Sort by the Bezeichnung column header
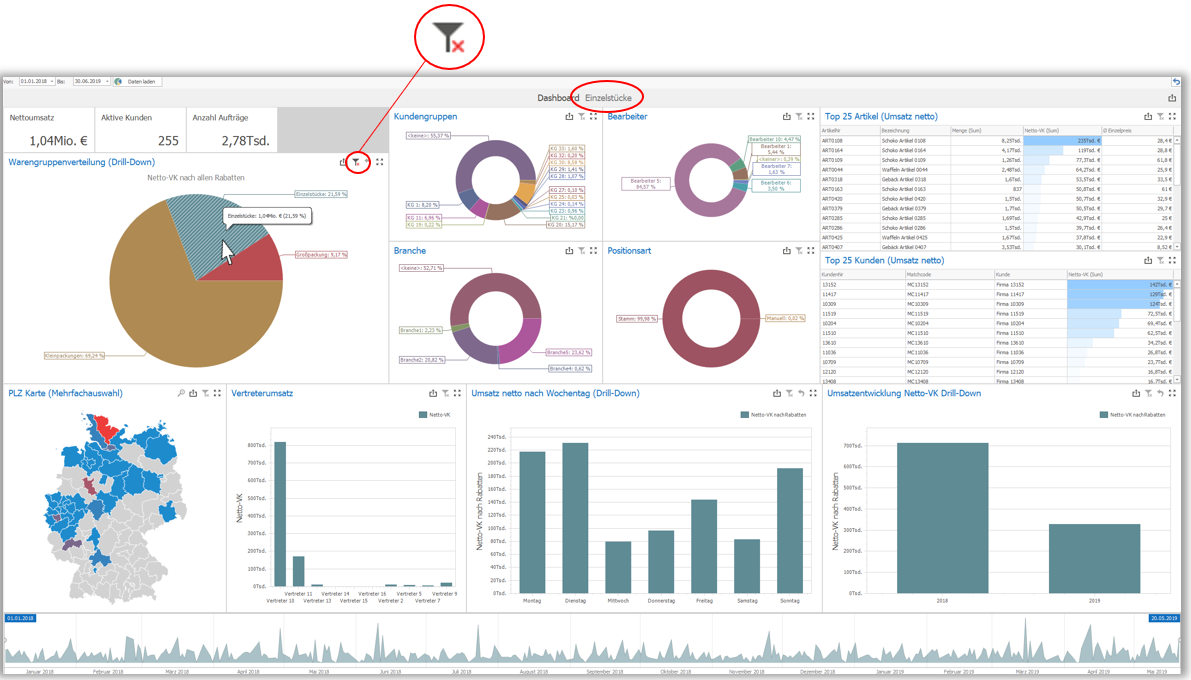Screen dimensions: 1191x680 tap(915, 131)
